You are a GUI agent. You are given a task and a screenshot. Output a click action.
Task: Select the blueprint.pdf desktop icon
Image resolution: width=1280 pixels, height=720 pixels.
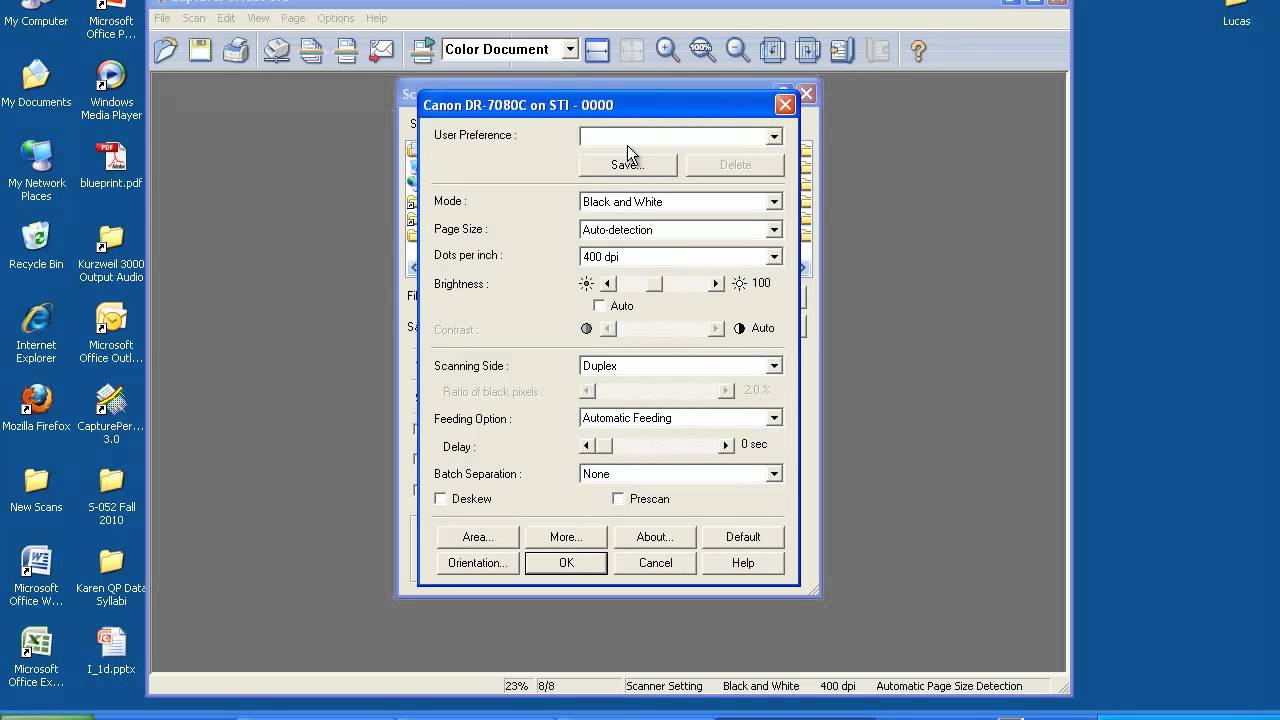(111, 165)
